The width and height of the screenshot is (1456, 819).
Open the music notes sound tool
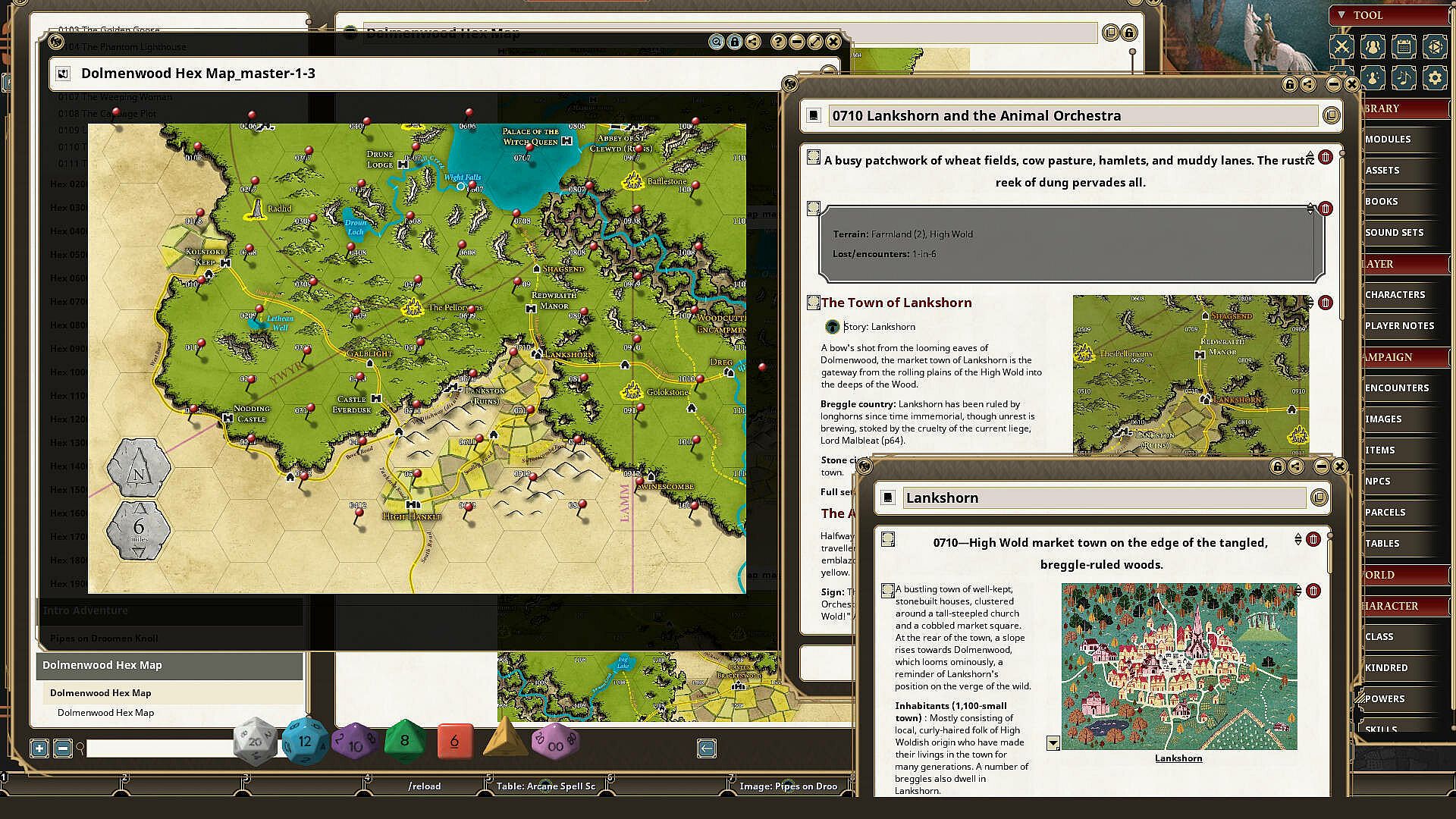pyautogui.click(x=1404, y=77)
